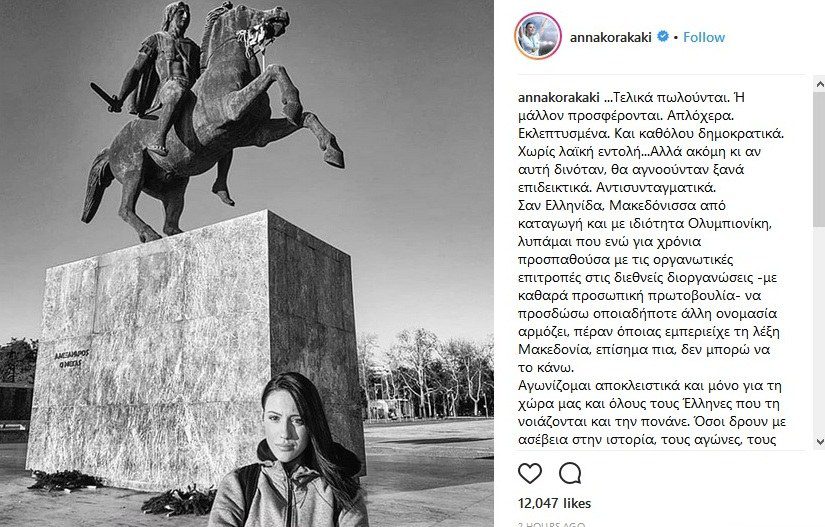Screen dimensions: 825x527
Task: Open comments via the speech bubble icon
Action: click(x=570, y=473)
